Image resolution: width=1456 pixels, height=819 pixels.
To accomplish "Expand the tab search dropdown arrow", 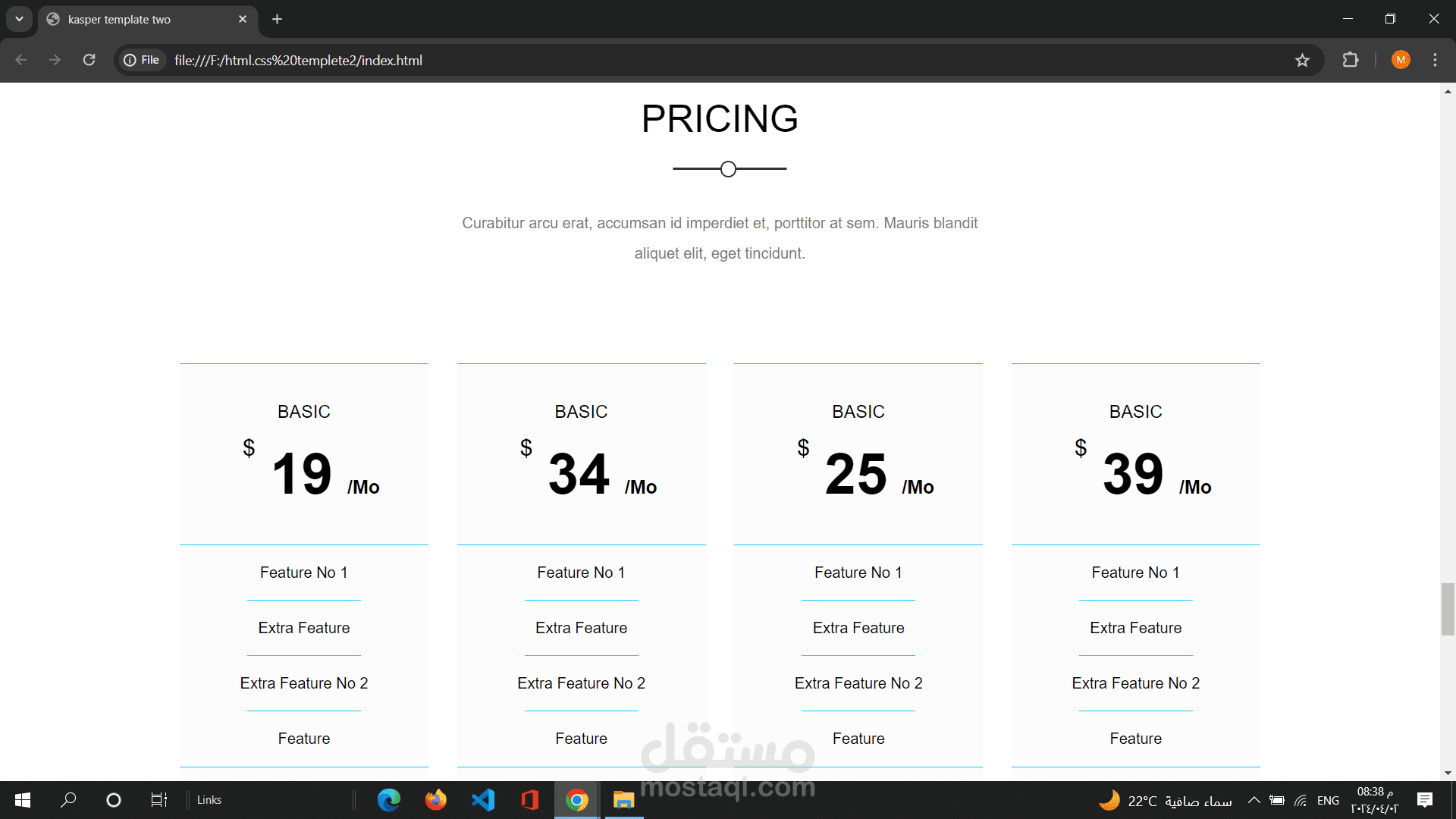I will pyautogui.click(x=19, y=19).
